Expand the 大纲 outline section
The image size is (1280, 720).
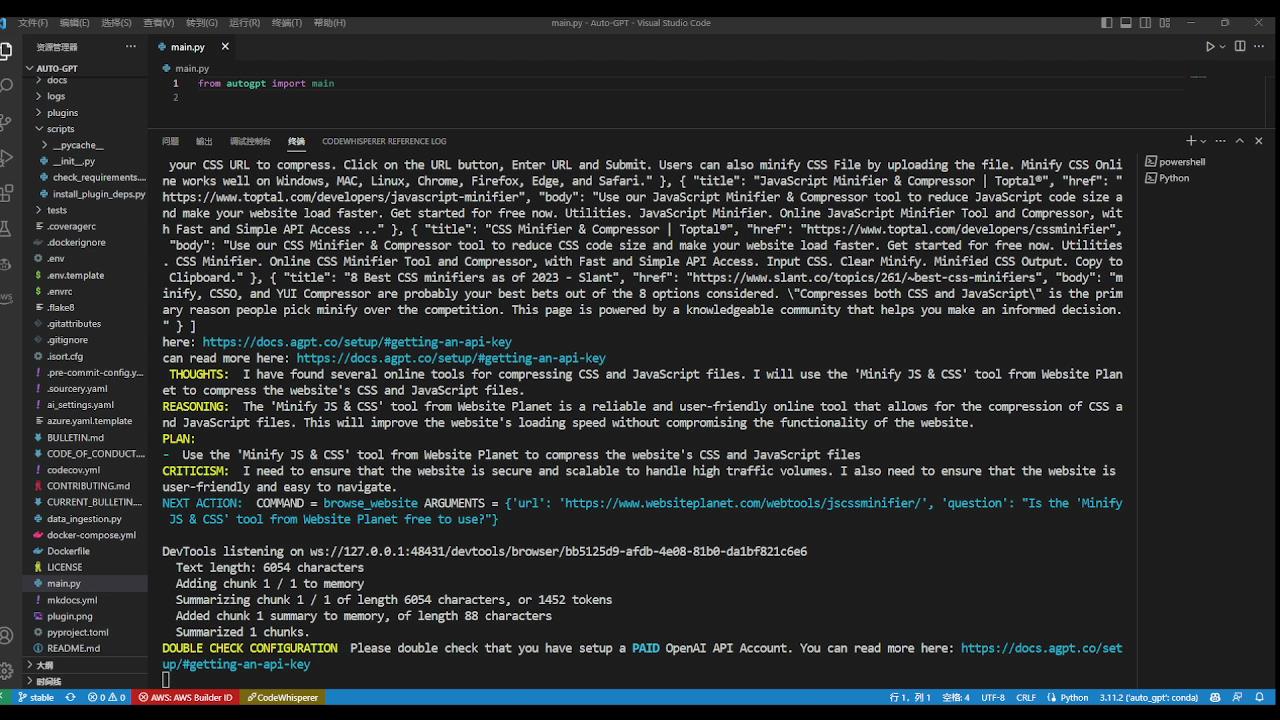click(85, 665)
